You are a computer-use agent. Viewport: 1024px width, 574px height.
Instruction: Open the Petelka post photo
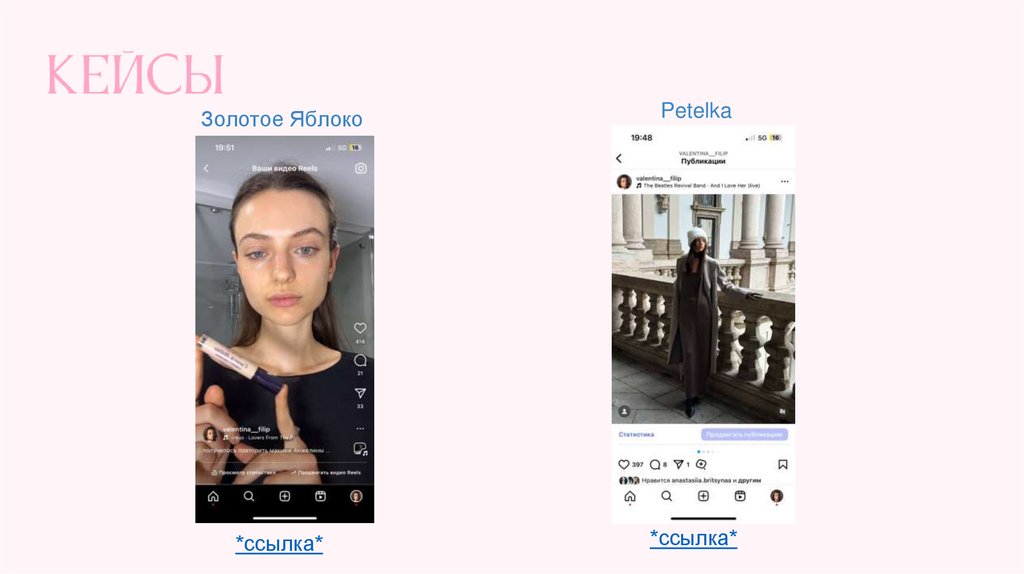pos(703,309)
